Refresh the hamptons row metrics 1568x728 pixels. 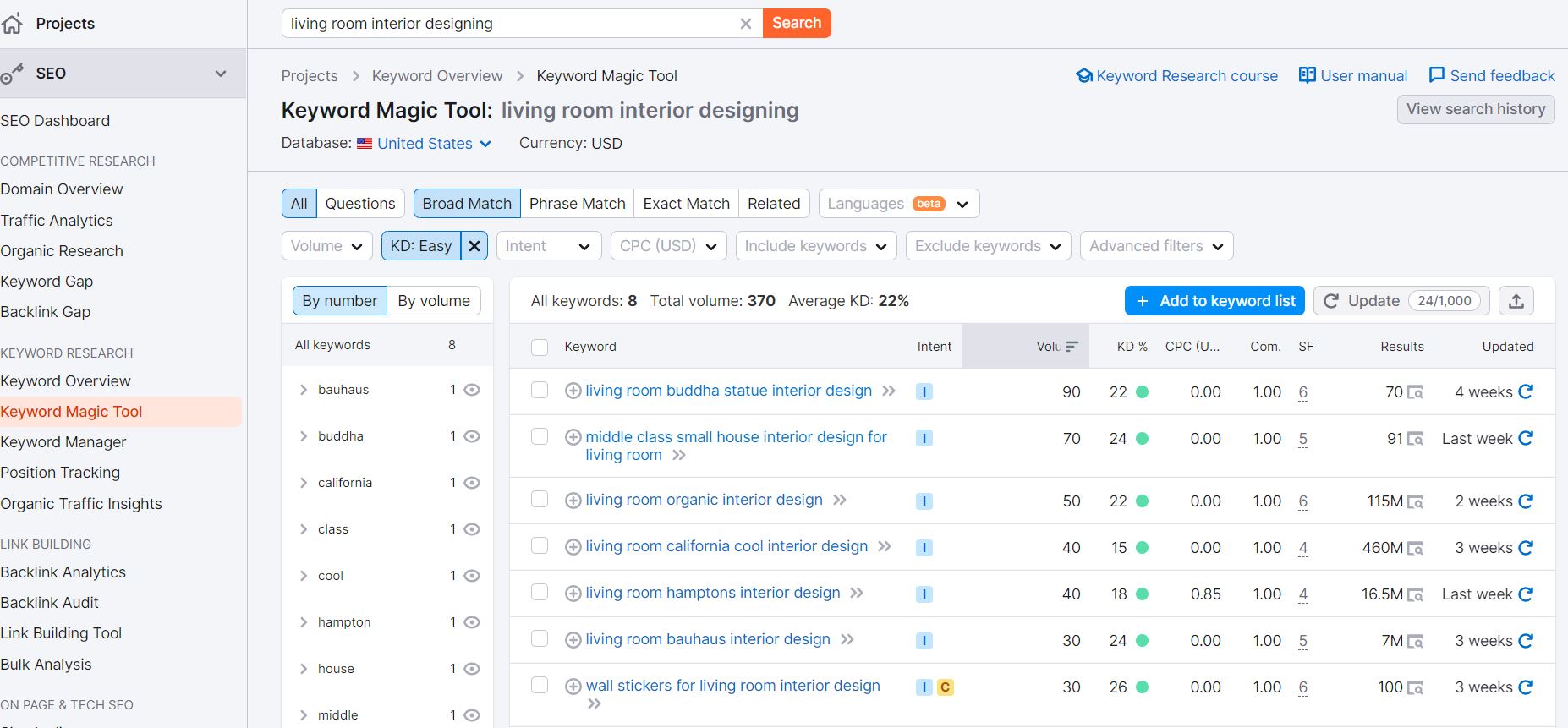coord(1526,594)
